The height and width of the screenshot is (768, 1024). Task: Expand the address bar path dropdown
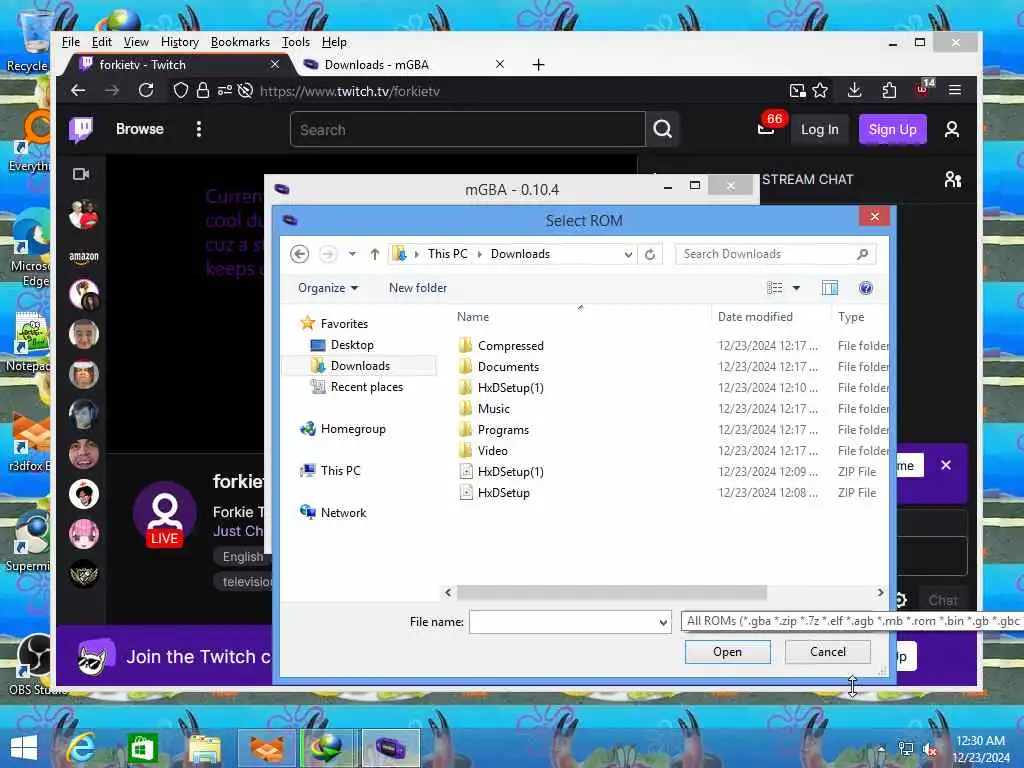tap(628, 254)
